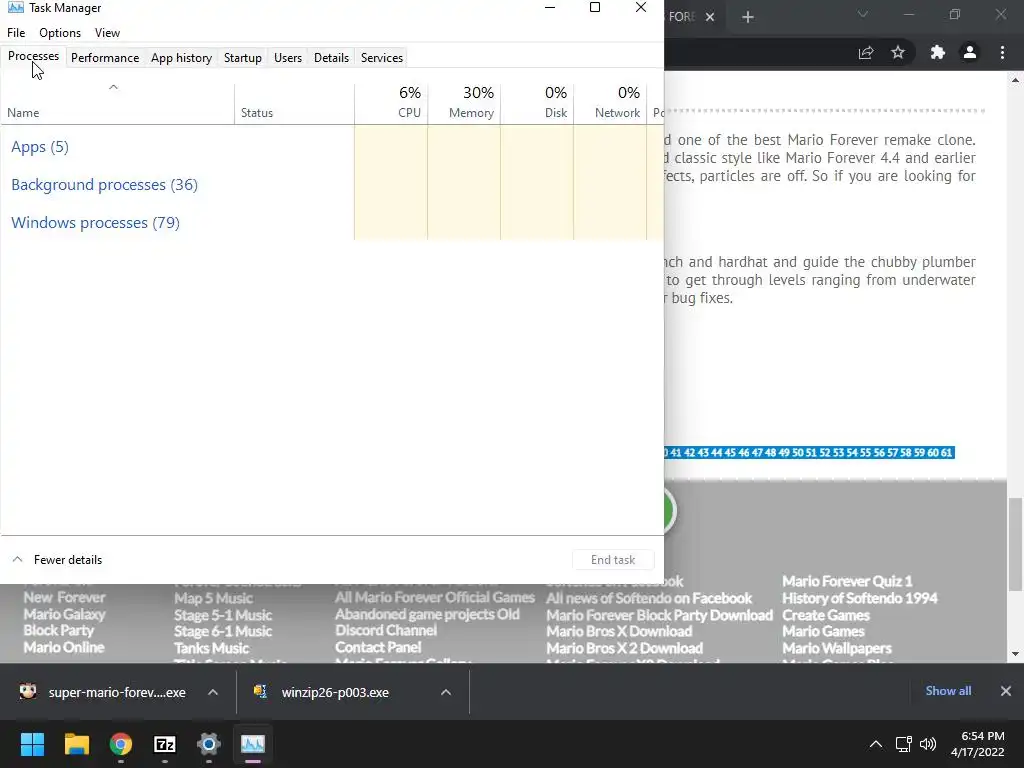Screen dimensions: 1024x768
Task: Open the Mario Galaxy link on the webpage
Action: 64,614
